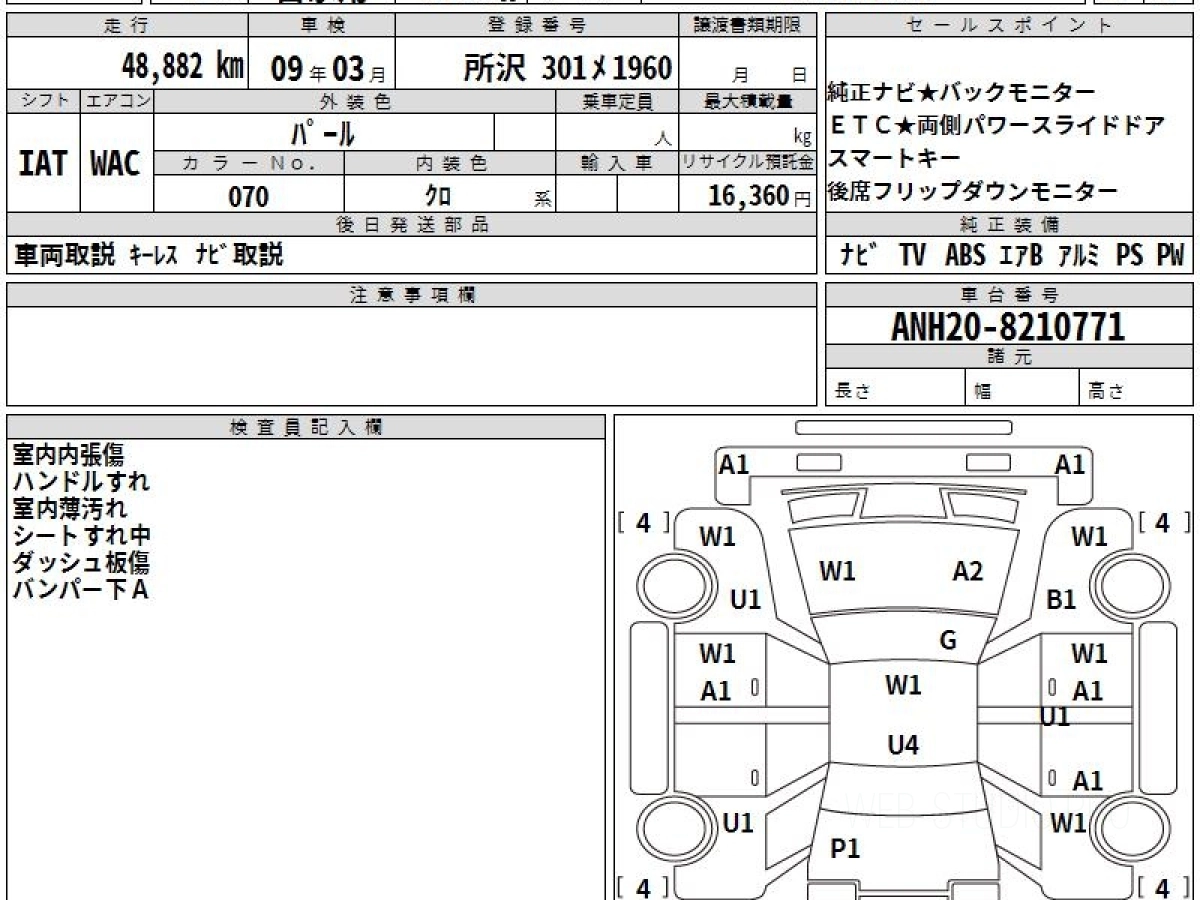Click the 長さ dimension label
1200x900 pixels.
[x=853, y=392]
